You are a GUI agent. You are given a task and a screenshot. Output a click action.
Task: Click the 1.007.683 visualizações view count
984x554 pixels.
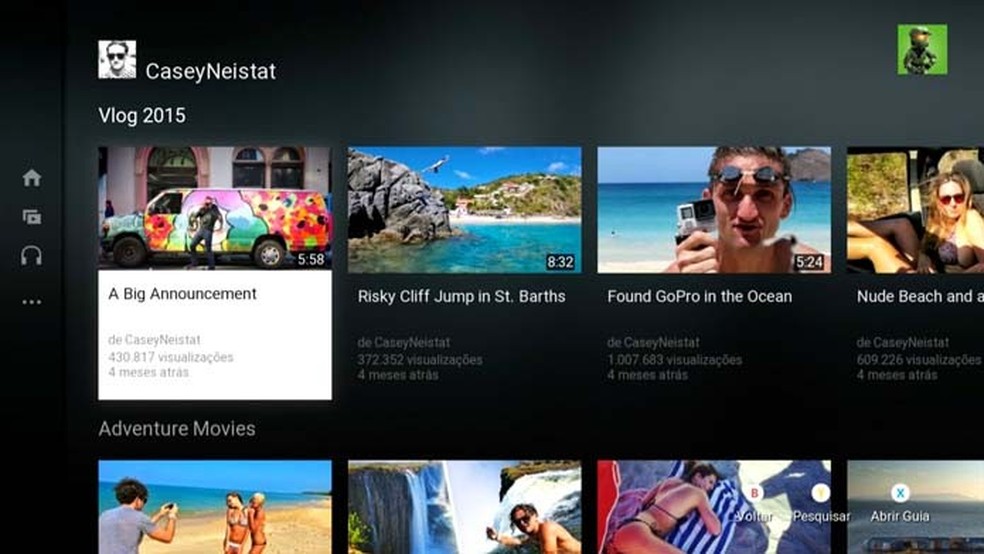click(675, 360)
